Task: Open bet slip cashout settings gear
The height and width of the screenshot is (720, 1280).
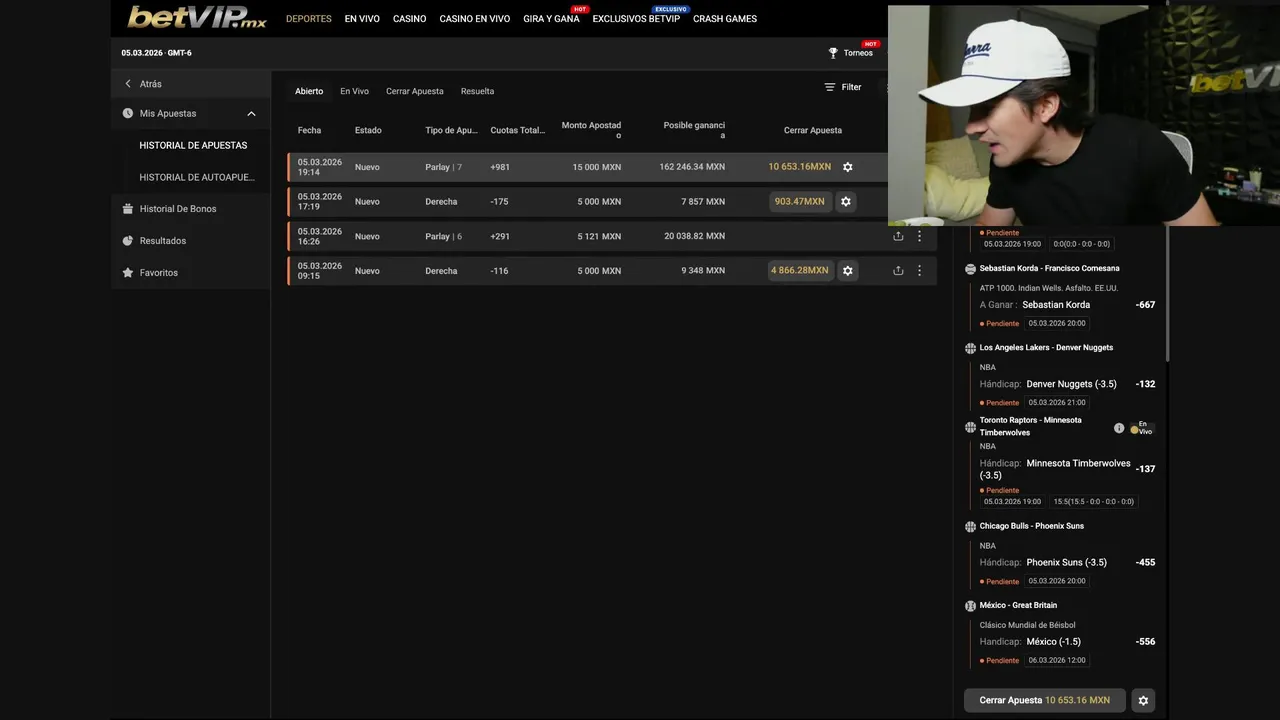Action: (x=1144, y=700)
